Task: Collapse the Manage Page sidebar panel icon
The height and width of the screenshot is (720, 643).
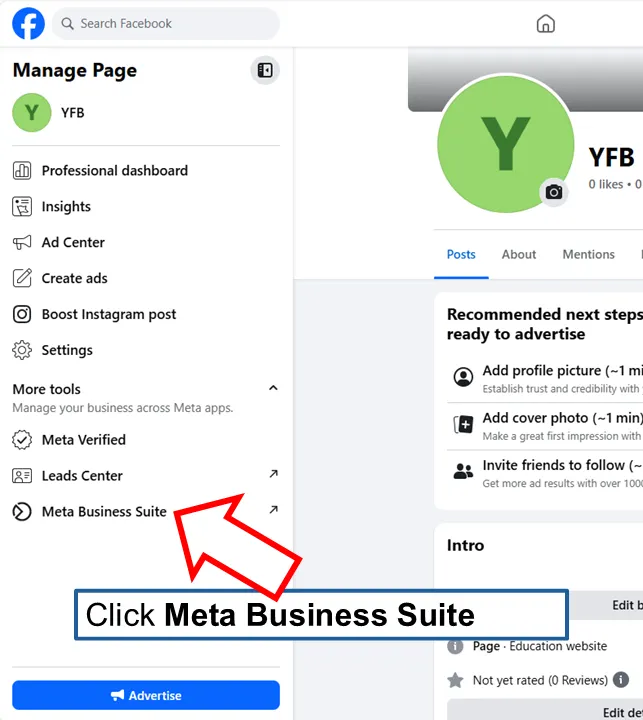Action: (x=265, y=70)
